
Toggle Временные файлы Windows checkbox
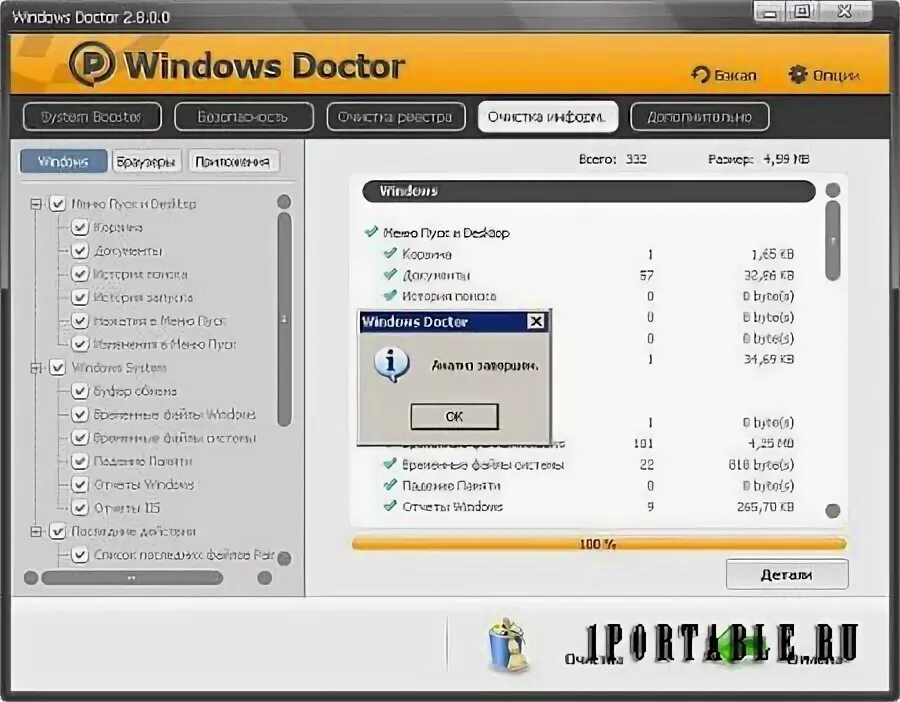pyautogui.click(x=79, y=414)
